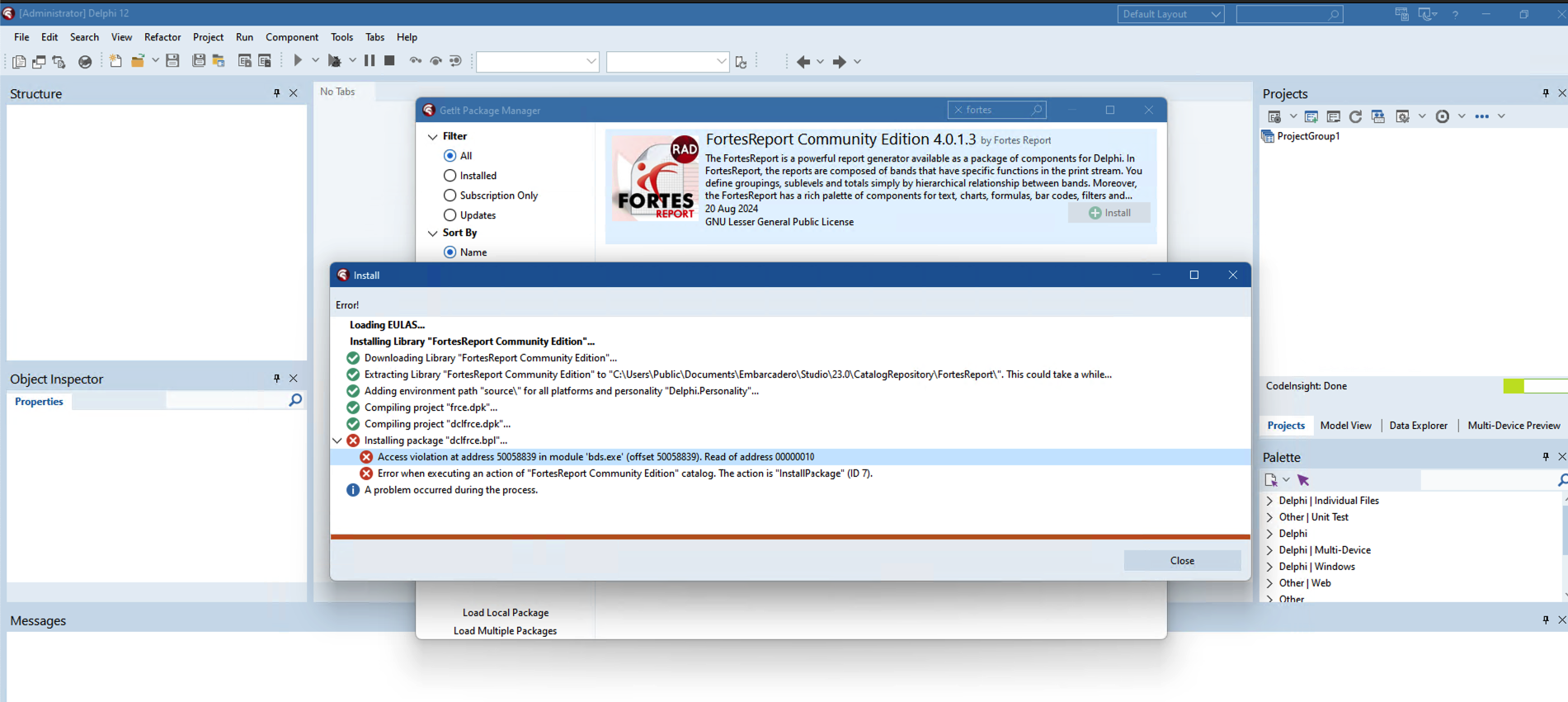Collapse the Filter section in GetIt
The width and height of the screenshot is (1568, 702).
432,136
